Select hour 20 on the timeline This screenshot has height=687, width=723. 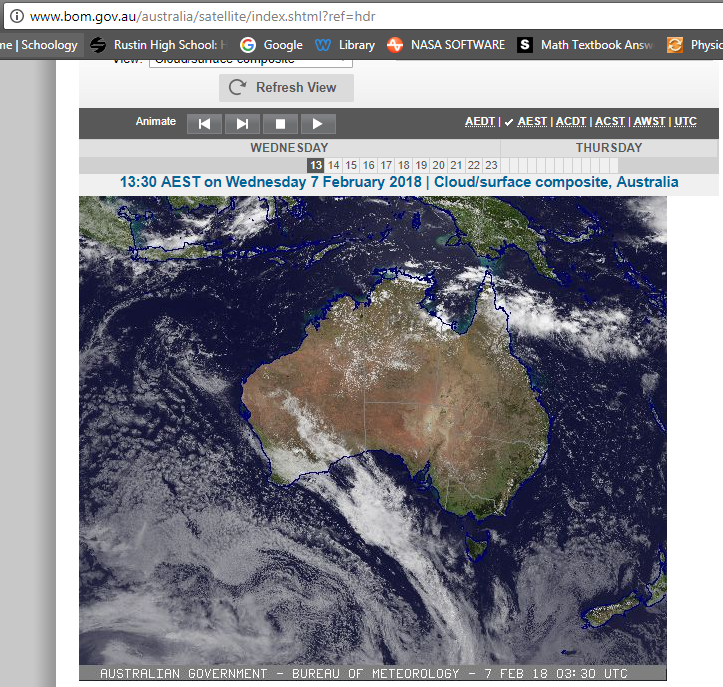[x=439, y=165]
